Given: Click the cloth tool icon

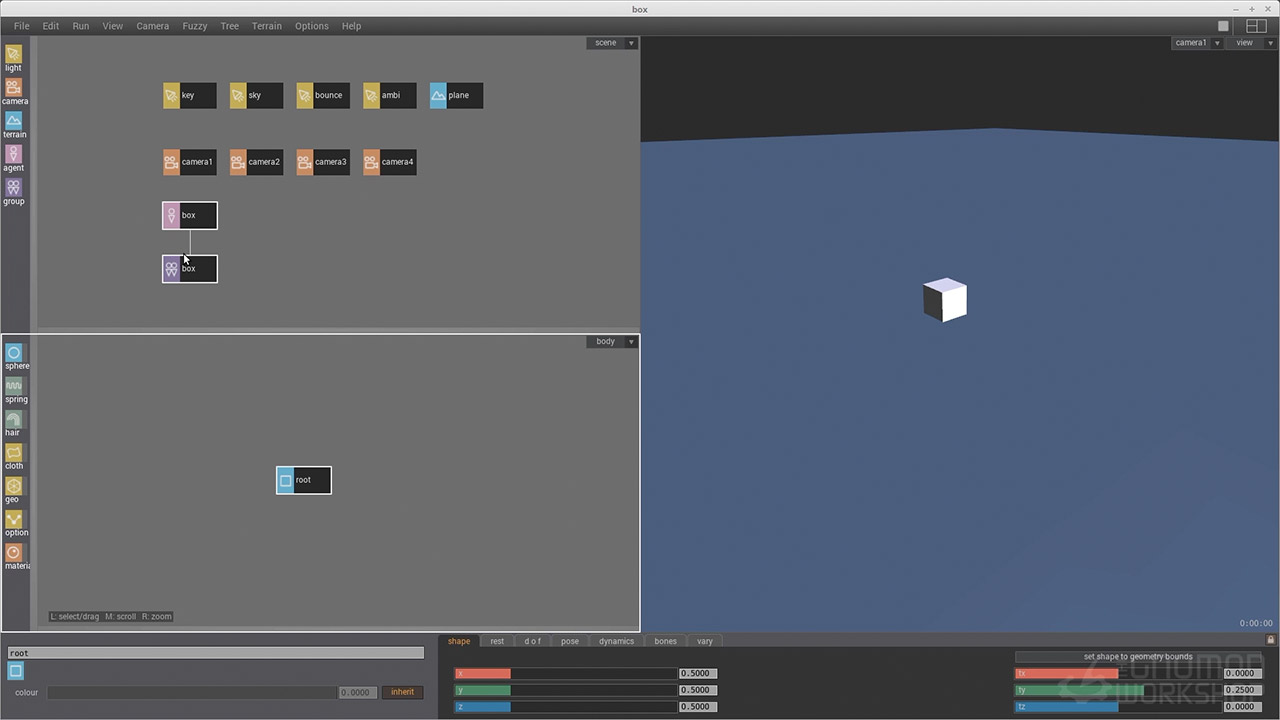Looking at the screenshot, I should coord(14,453).
